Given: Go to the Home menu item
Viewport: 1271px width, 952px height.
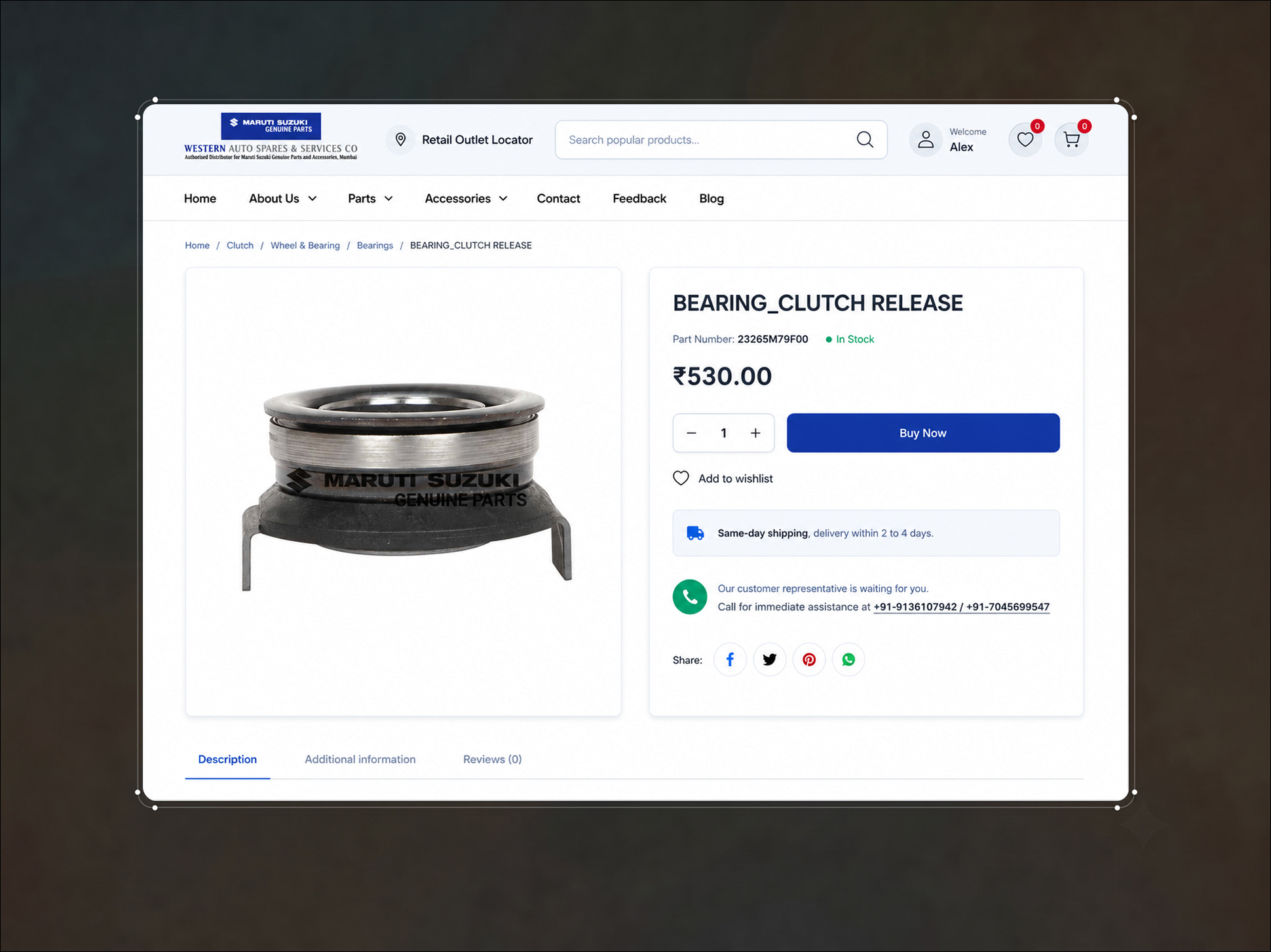Looking at the screenshot, I should coord(200,199).
